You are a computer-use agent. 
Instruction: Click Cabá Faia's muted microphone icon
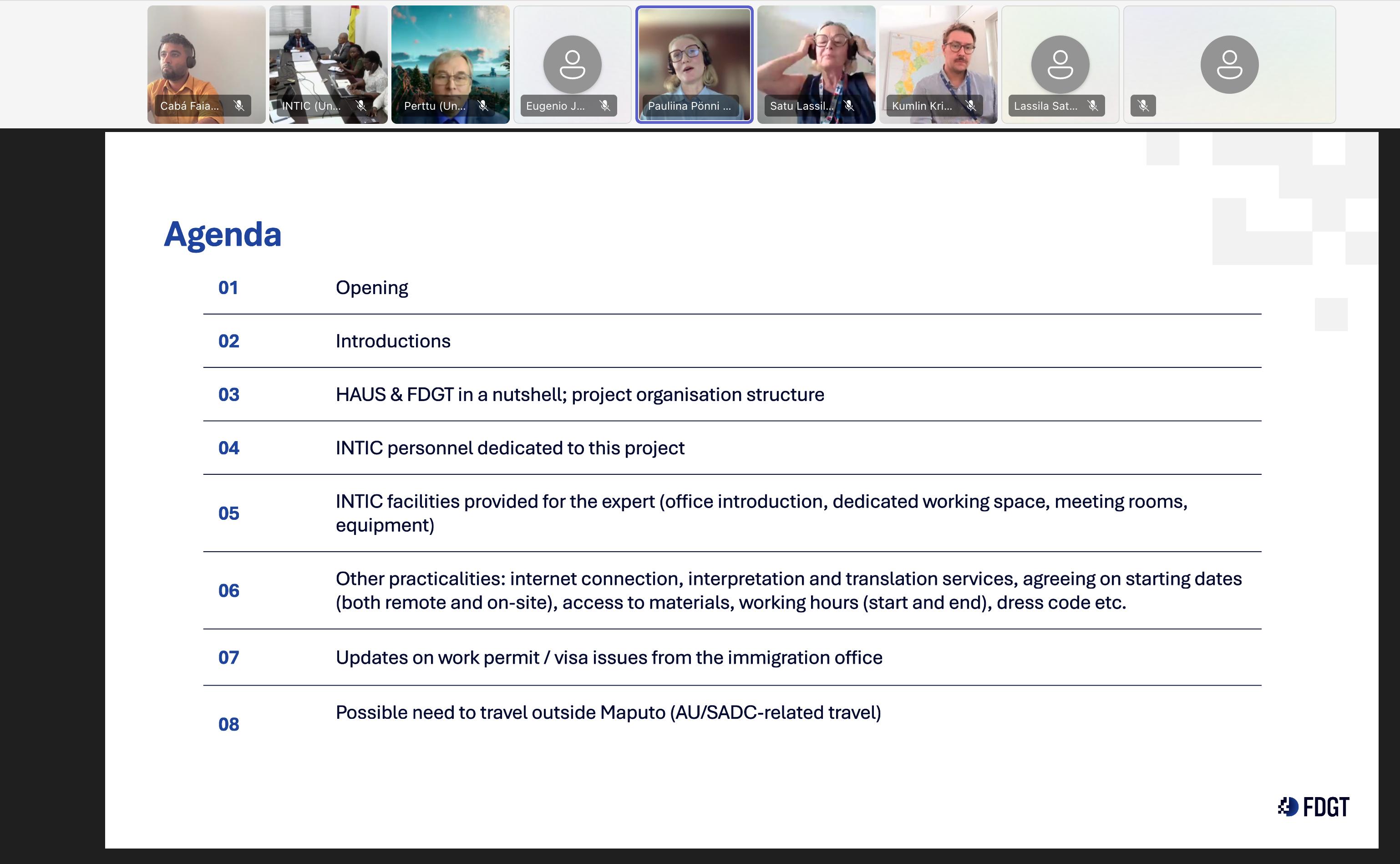pyautogui.click(x=239, y=106)
